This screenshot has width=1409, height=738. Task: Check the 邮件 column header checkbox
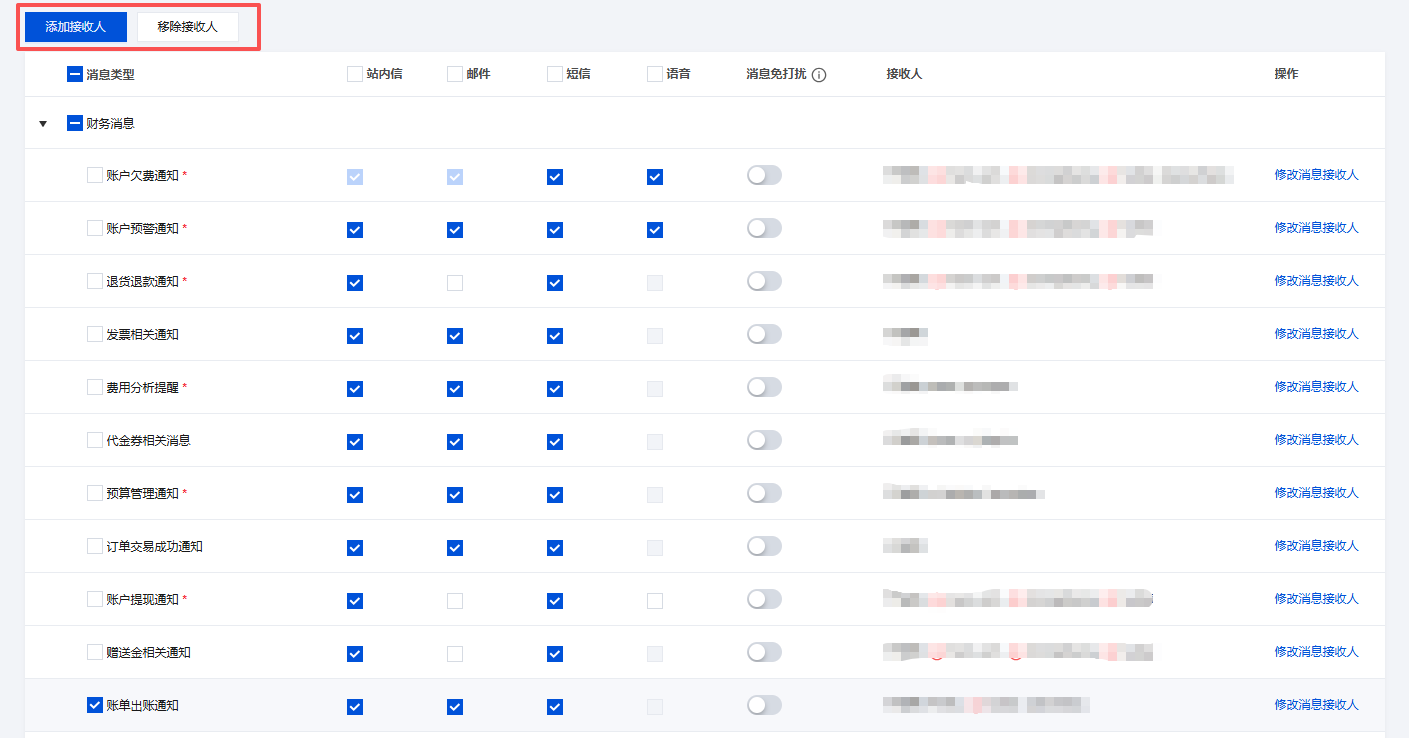point(455,74)
